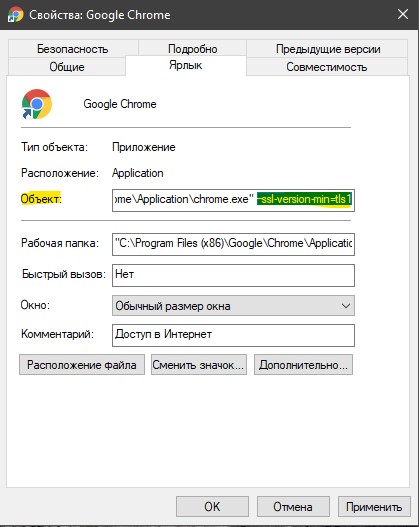
Task: Click the Быстрый вызов: label
Action: pos(64,274)
